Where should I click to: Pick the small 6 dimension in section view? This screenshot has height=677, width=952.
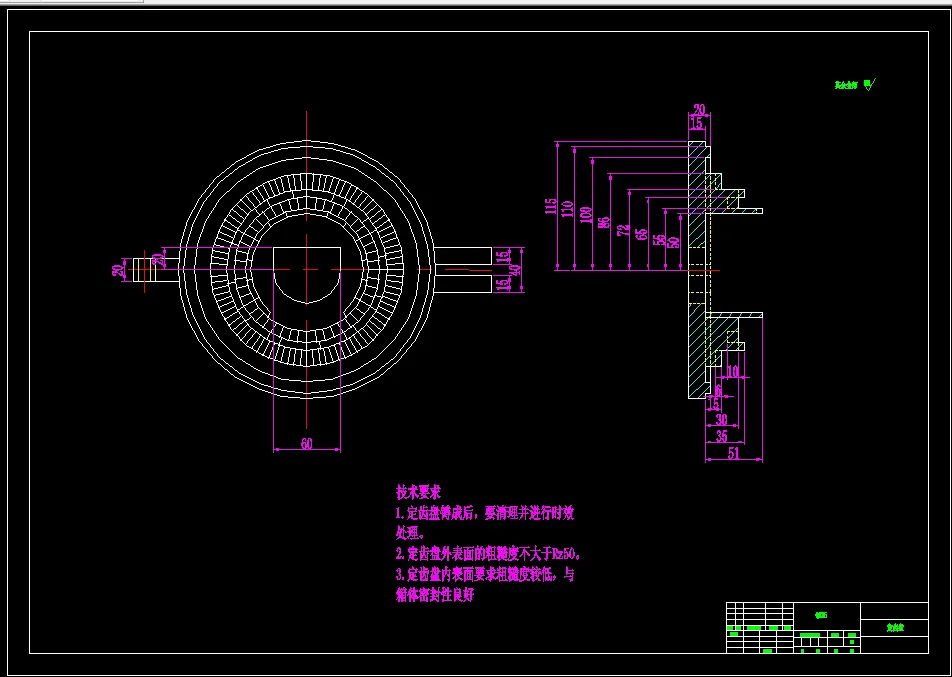[719, 389]
